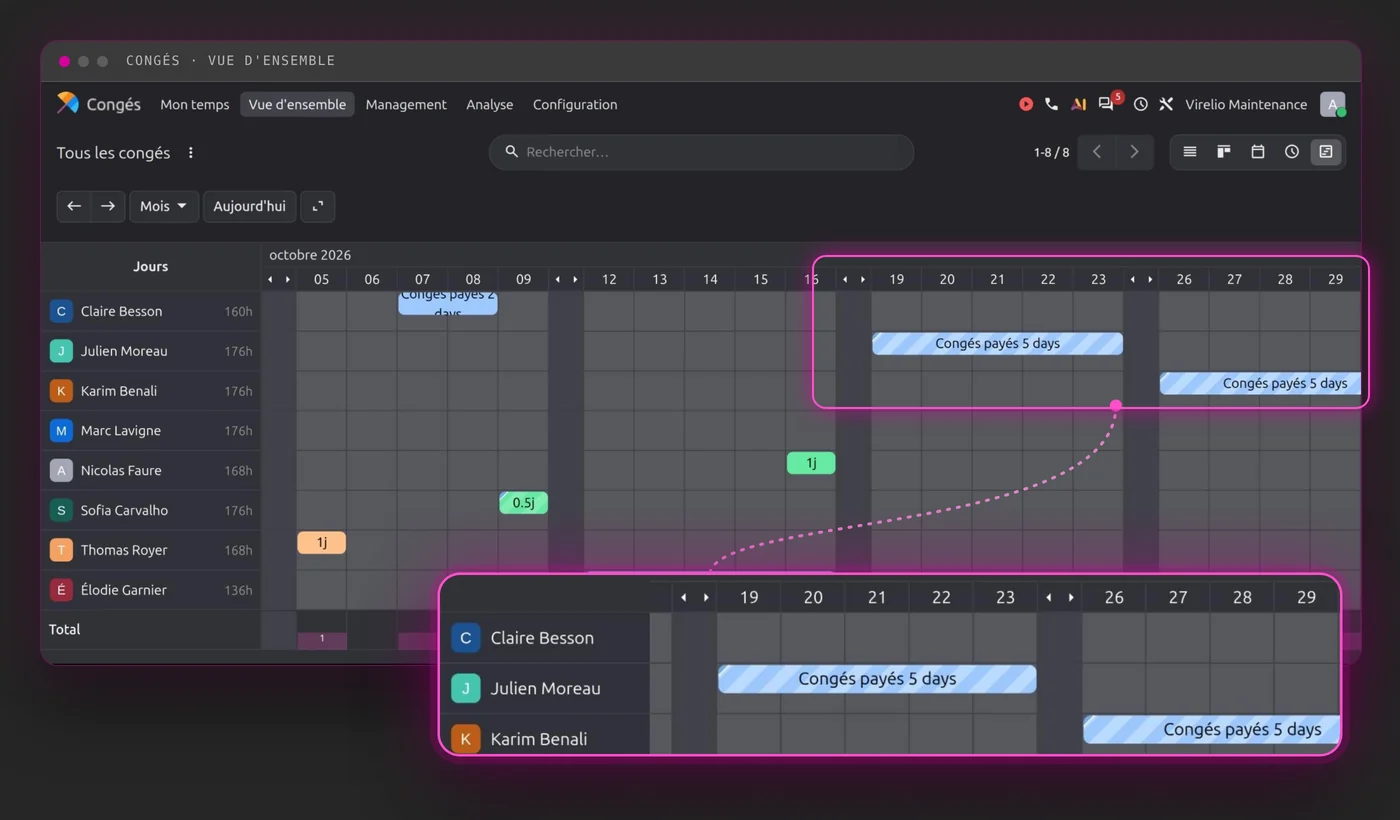
Task: Click the red record icon in top bar
Action: [x=1026, y=104]
